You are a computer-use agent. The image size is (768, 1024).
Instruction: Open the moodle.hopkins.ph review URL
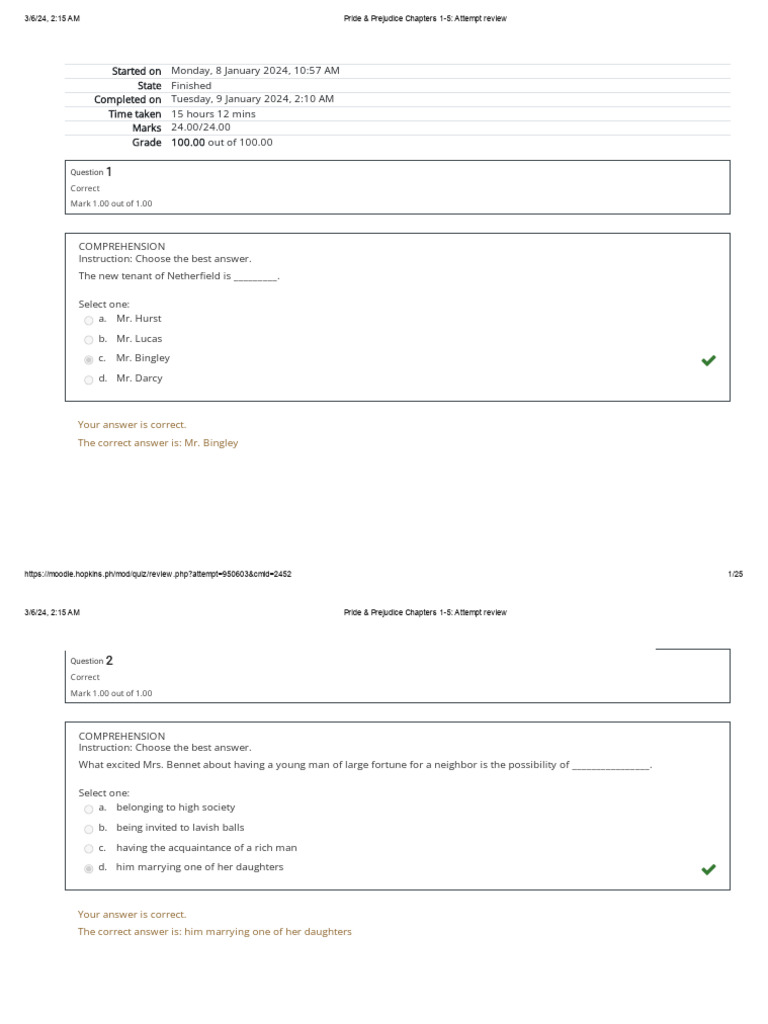158,574
